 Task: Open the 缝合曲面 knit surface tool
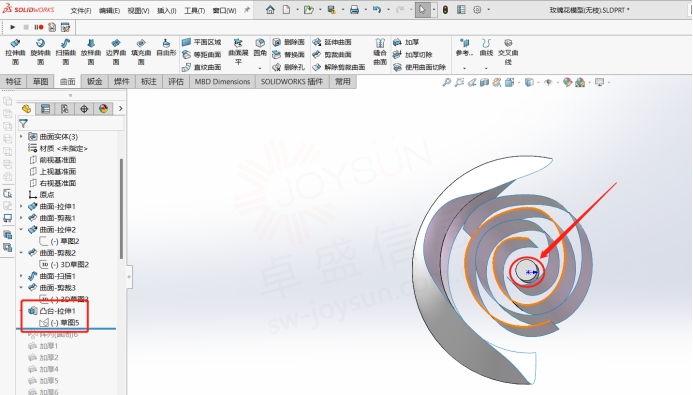pyautogui.click(x=380, y=52)
